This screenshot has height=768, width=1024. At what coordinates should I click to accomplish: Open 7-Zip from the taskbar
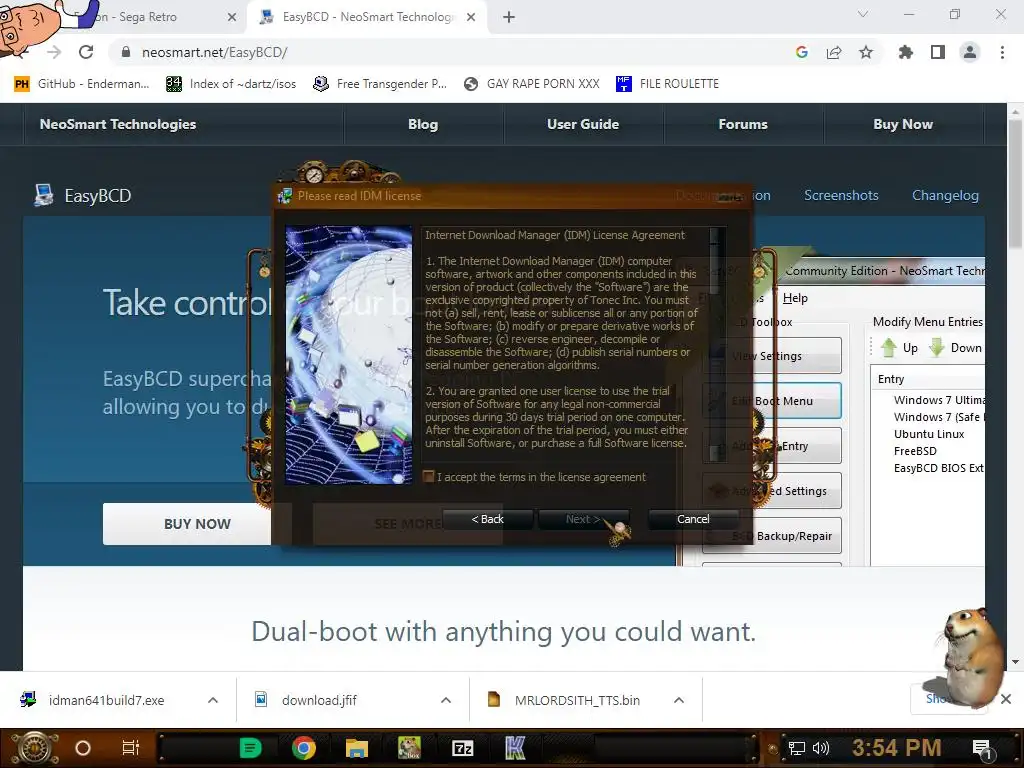pyautogui.click(x=462, y=748)
